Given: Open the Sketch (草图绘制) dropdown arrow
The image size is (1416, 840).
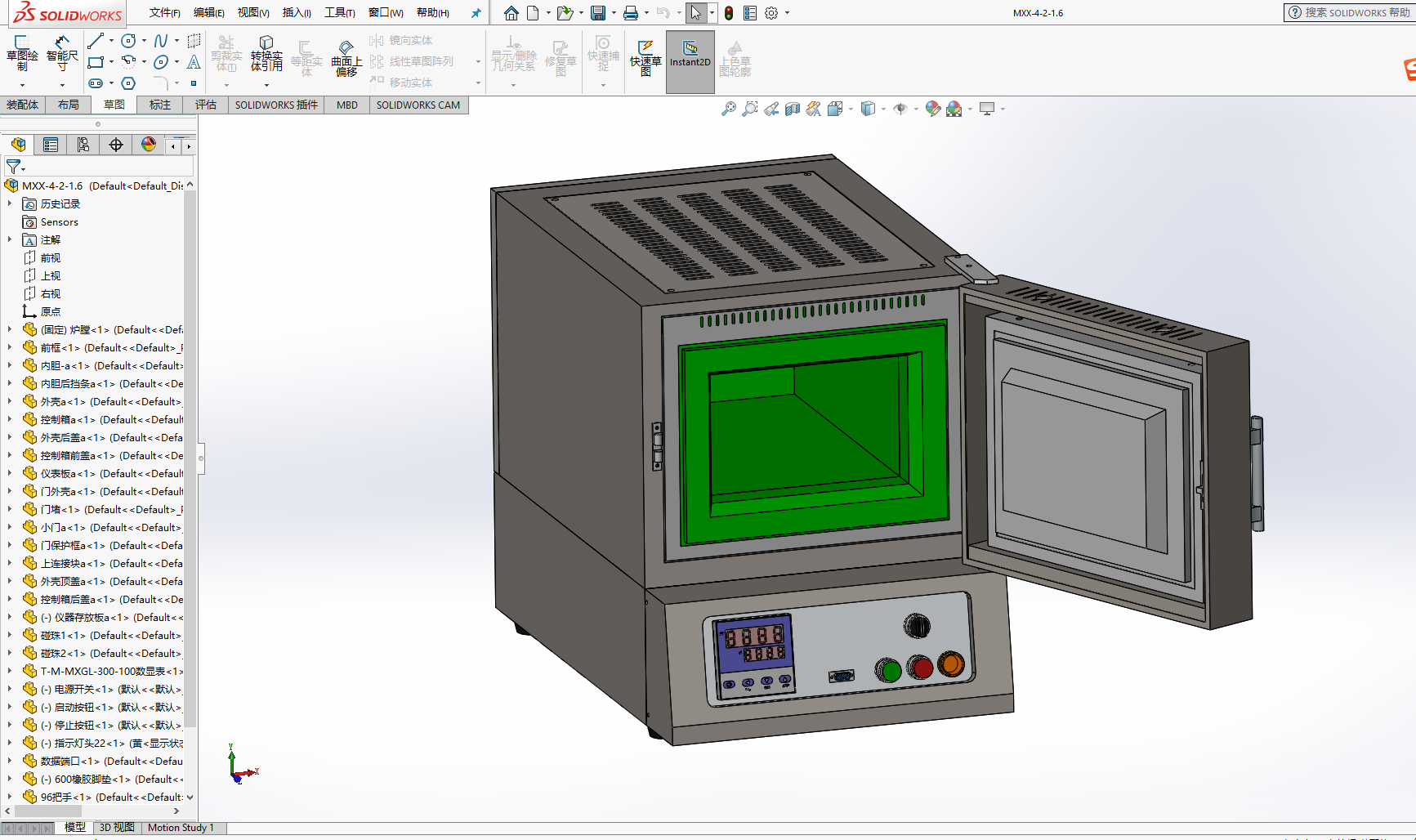Looking at the screenshot, I should 22,84.
